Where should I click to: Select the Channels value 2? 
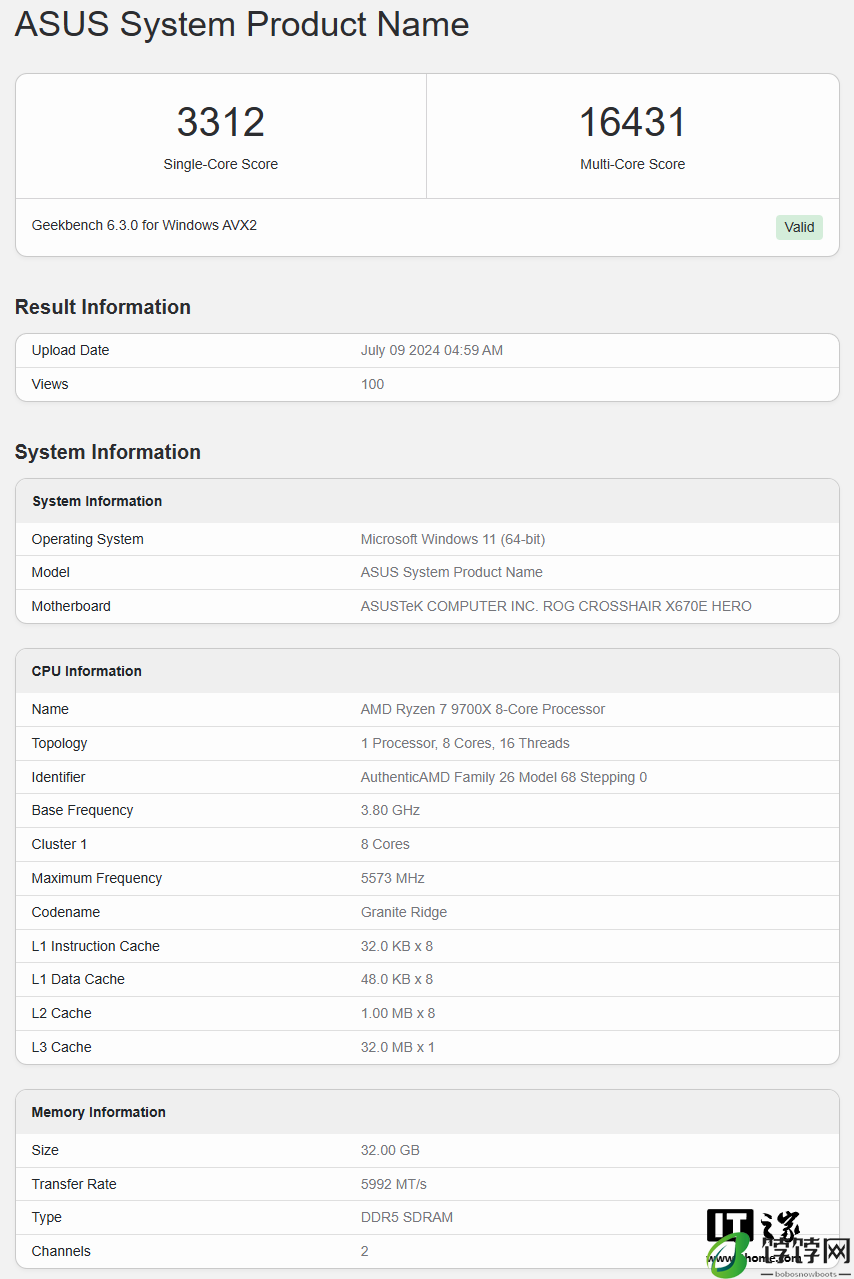tap(365, 1251)
